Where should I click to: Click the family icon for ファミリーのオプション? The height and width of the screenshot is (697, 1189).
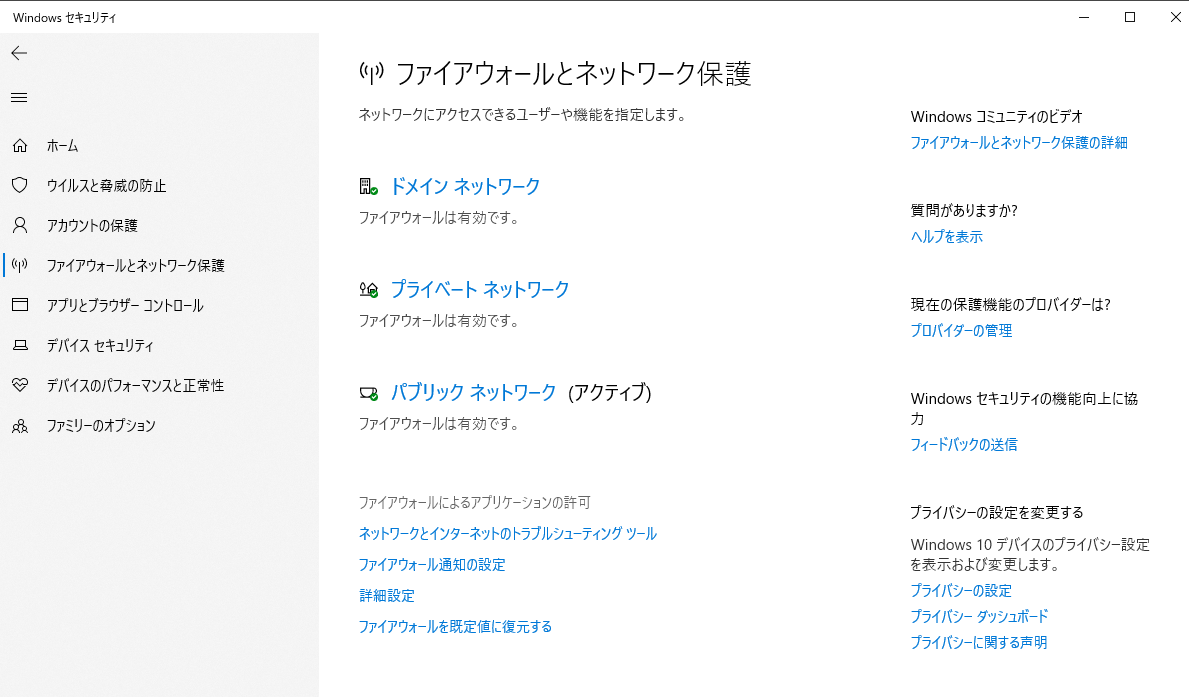[20, 425]
